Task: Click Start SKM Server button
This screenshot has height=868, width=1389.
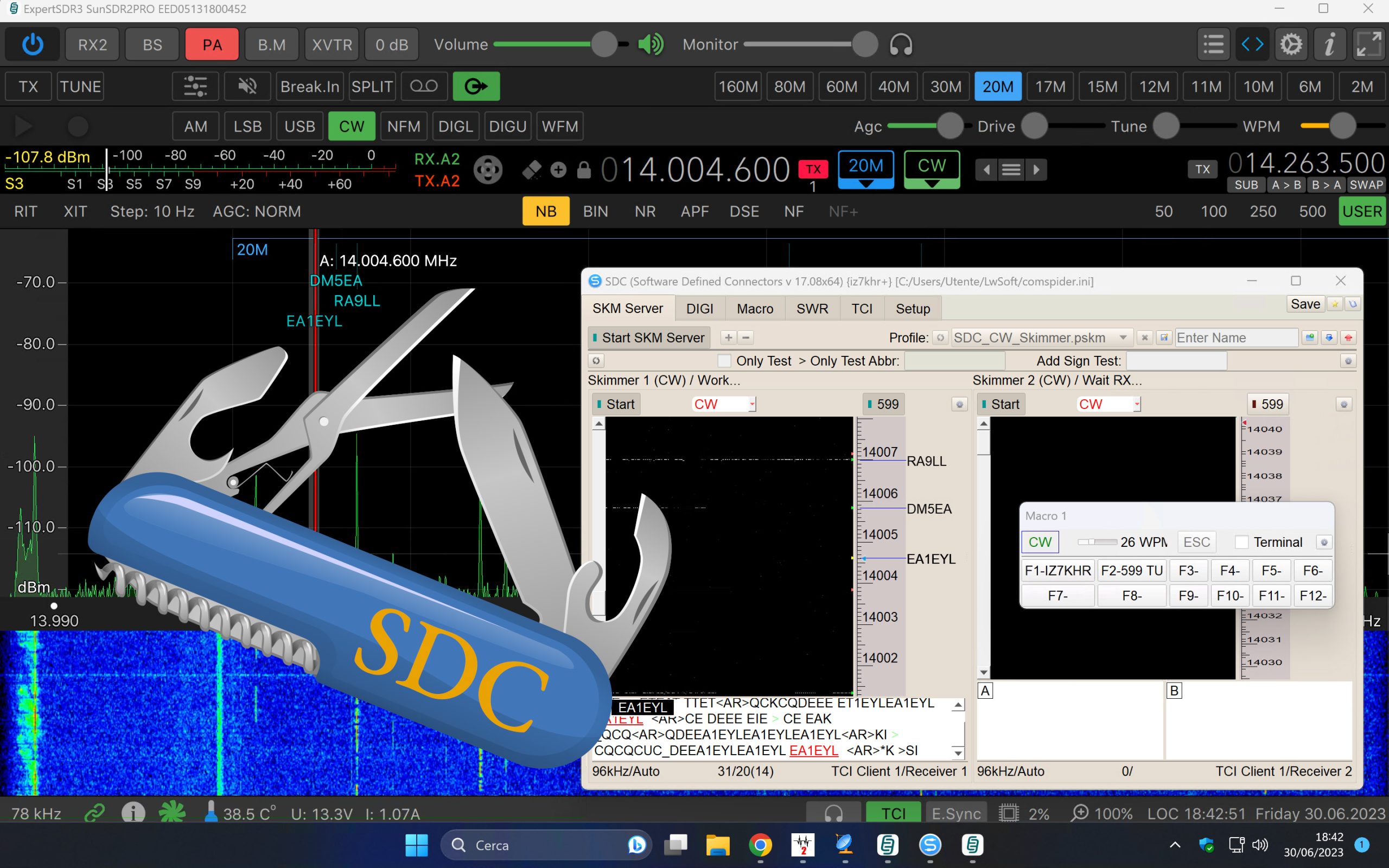Action: [x=648, y=337]
